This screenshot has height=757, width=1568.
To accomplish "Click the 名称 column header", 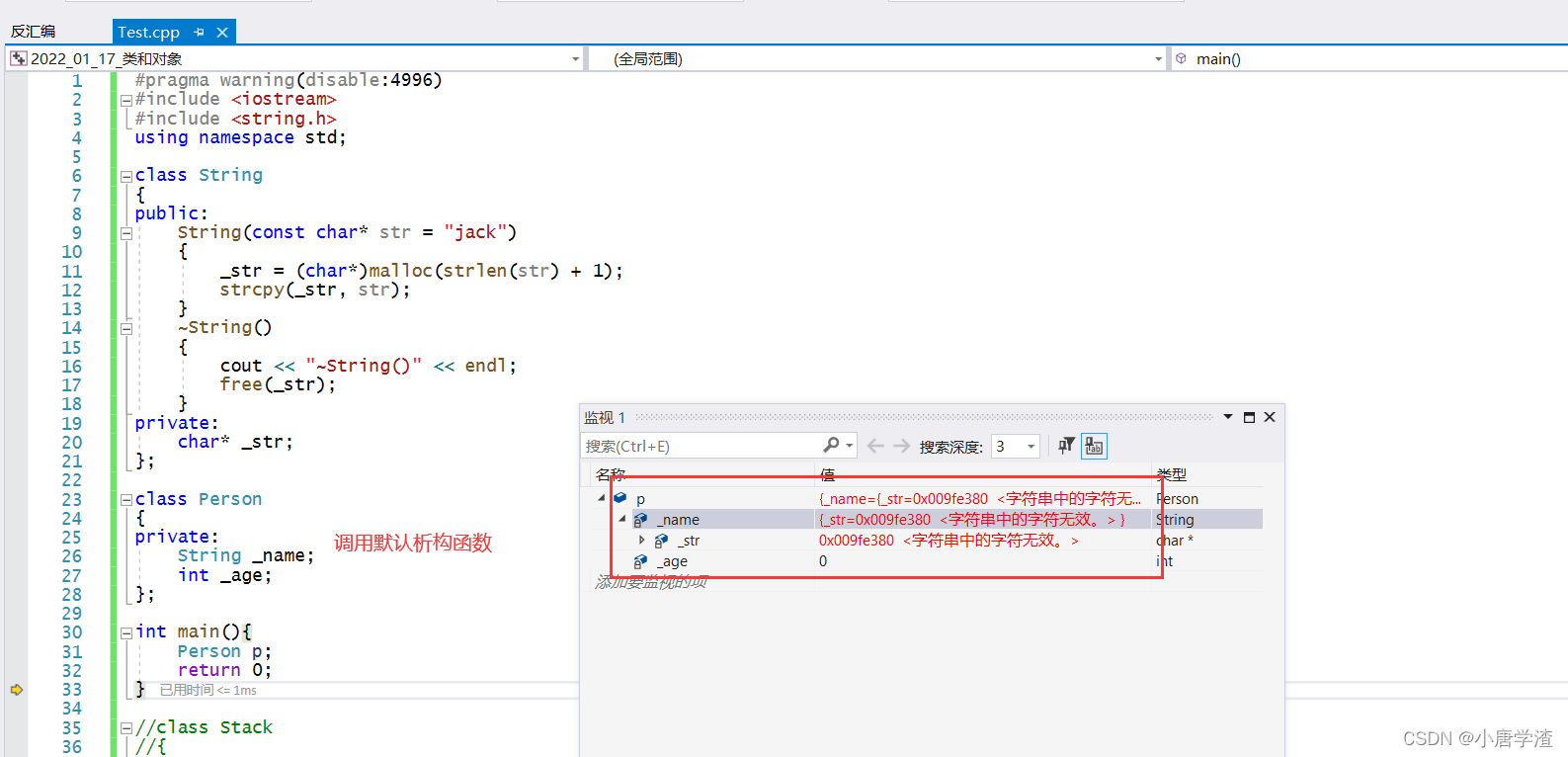I will pyautogui.click(x=611, y=474).
